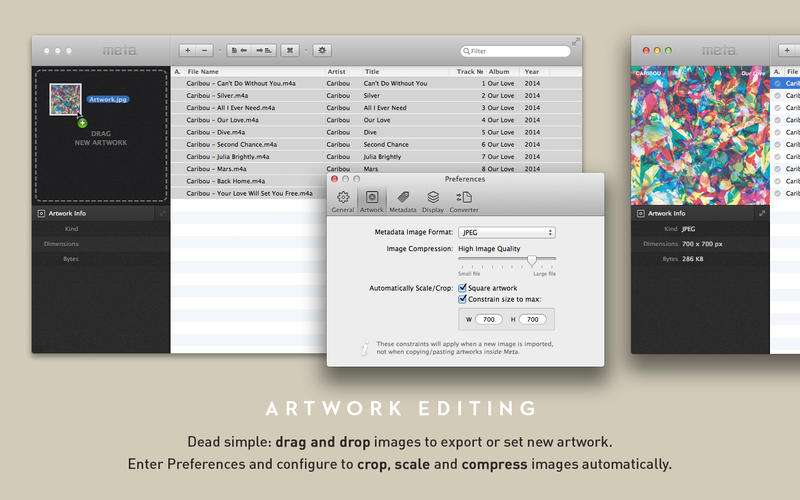The width and height of the screenshot is (800, 500).
Task: Click the remove files minus button
Action: tap(205, 50)
